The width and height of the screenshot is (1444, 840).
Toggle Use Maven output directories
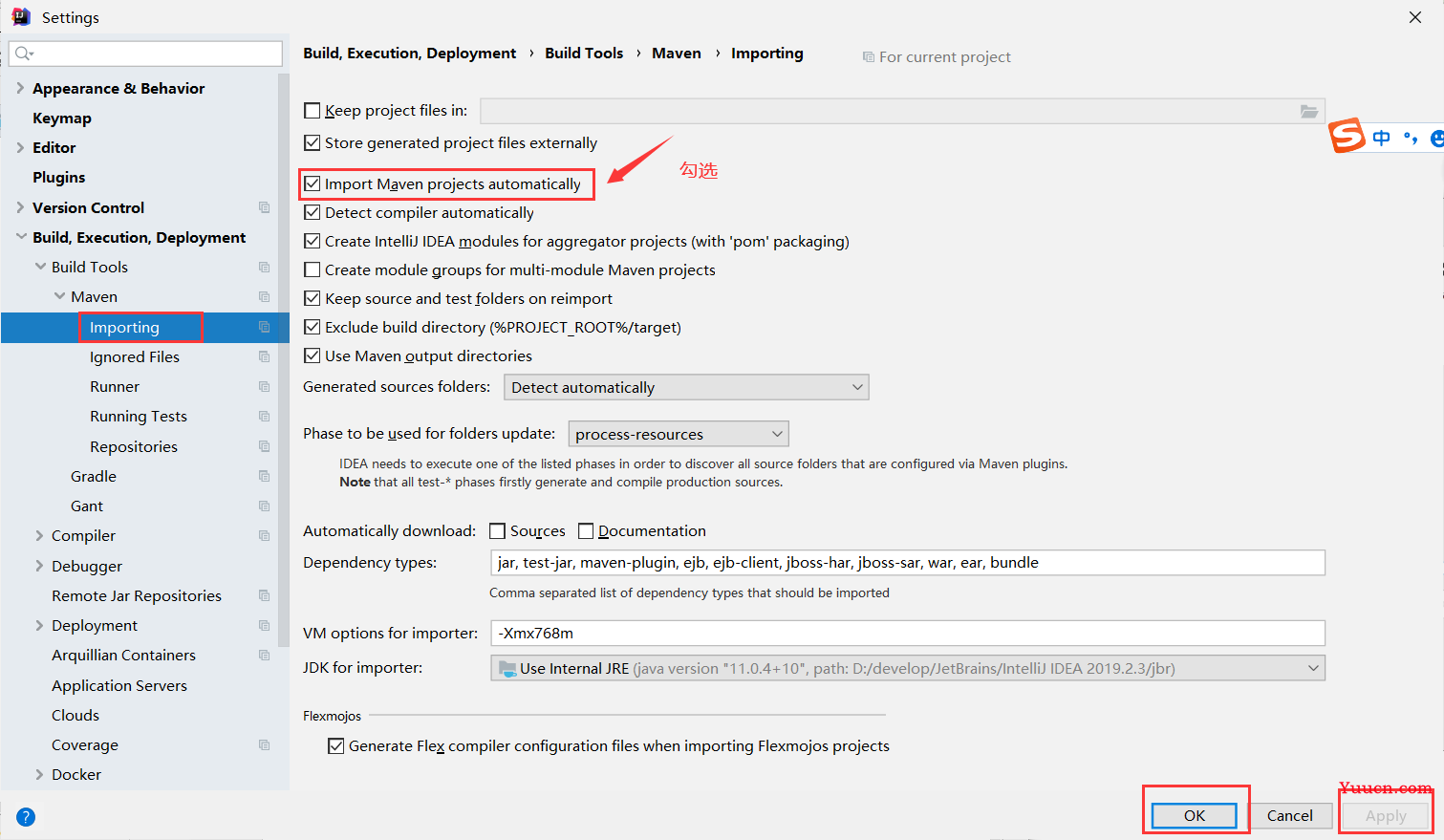click(312, 355)
